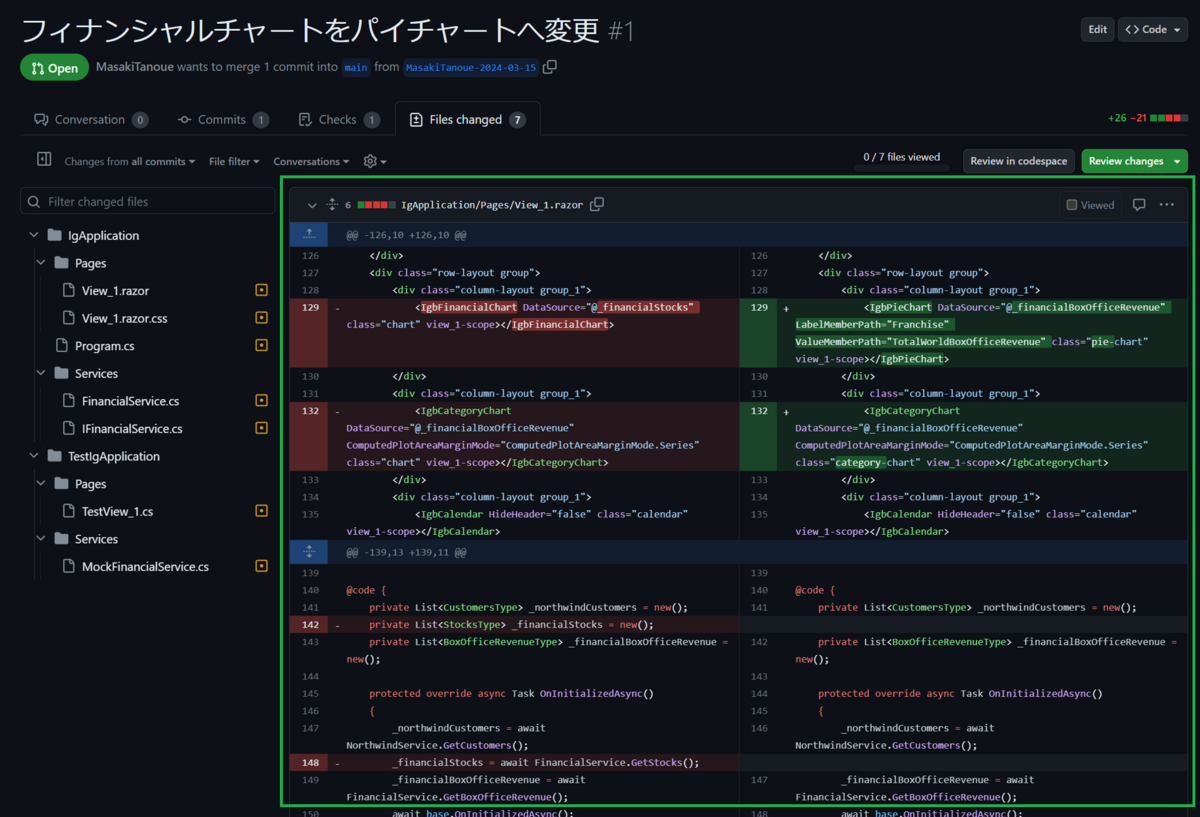1200x817 pixels.
Task: Mark View_1.razor as Viewed
Action: pos(1090,205)
